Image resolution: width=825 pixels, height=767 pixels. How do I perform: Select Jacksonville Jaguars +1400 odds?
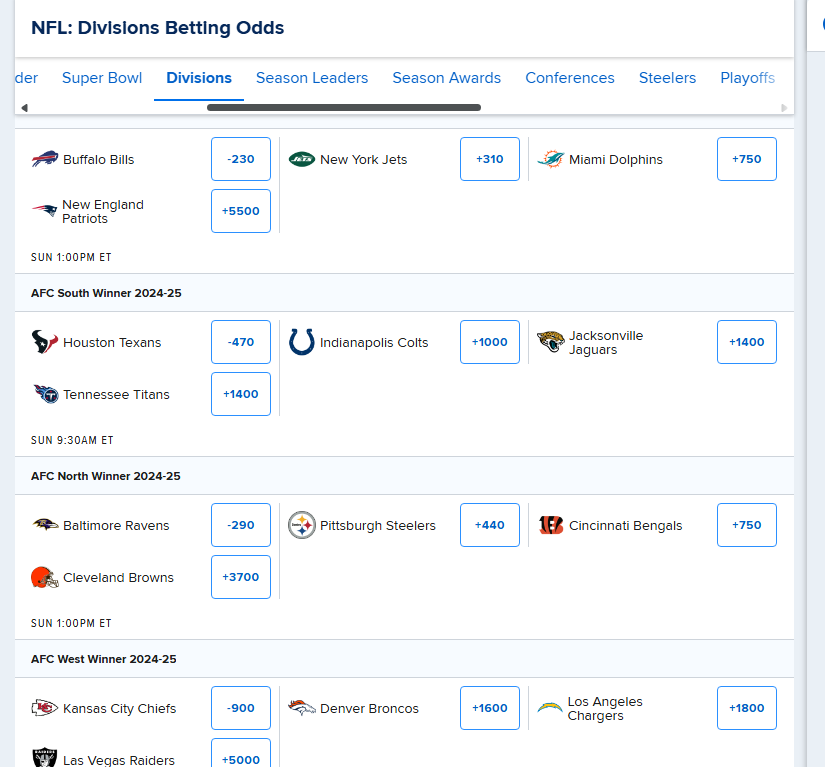point(747,342)
